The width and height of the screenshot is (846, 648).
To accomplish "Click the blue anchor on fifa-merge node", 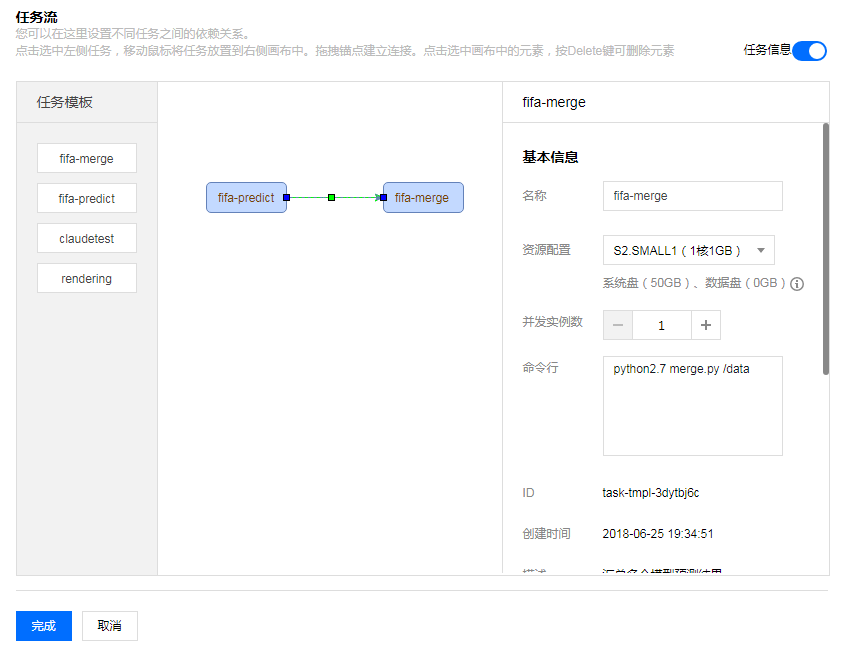I will click(384, 197).
